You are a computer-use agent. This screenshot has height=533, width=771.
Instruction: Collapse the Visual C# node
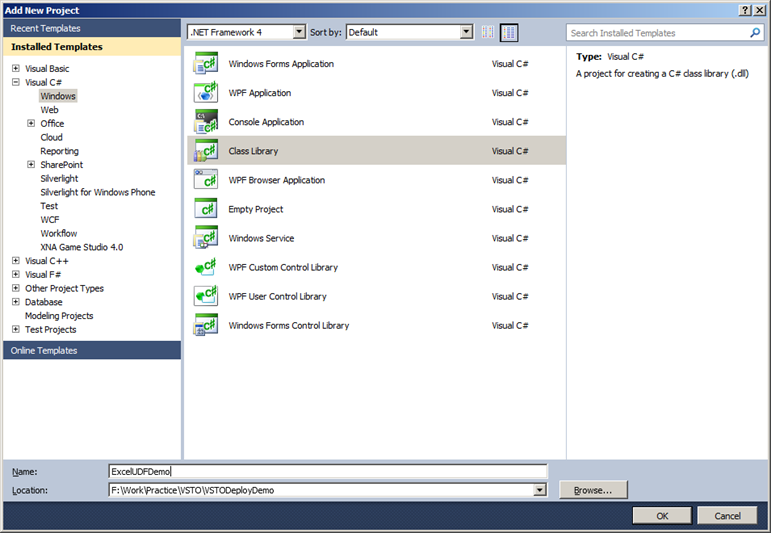pyautogui.click(x=16, y=82)
